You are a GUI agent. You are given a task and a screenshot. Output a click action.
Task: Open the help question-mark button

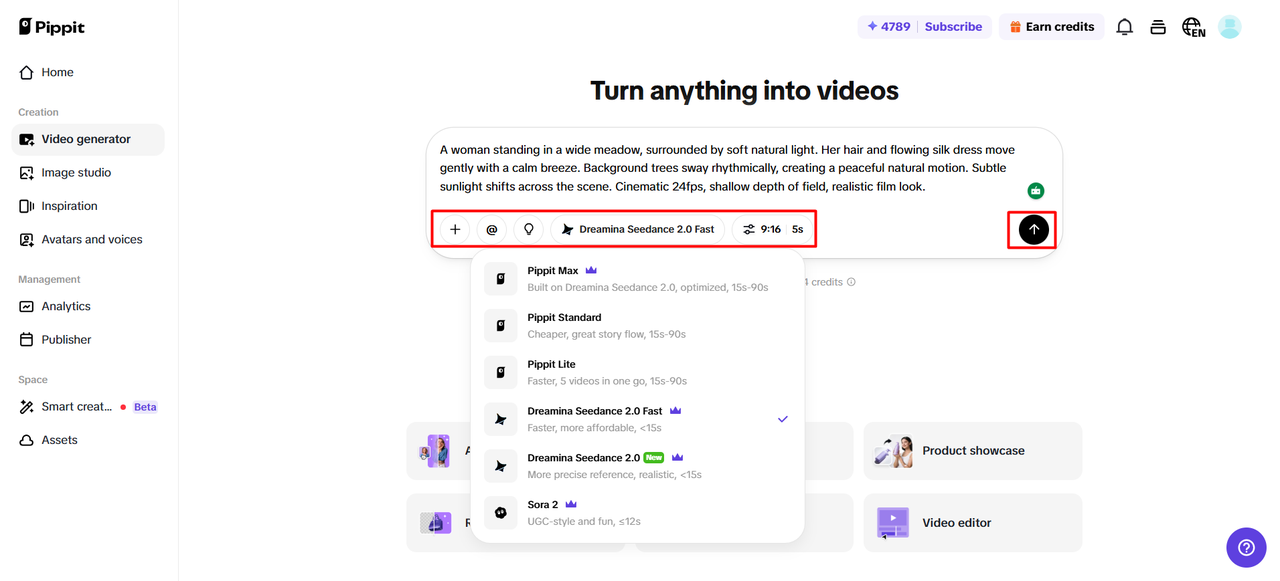[x=1246, y=547]
